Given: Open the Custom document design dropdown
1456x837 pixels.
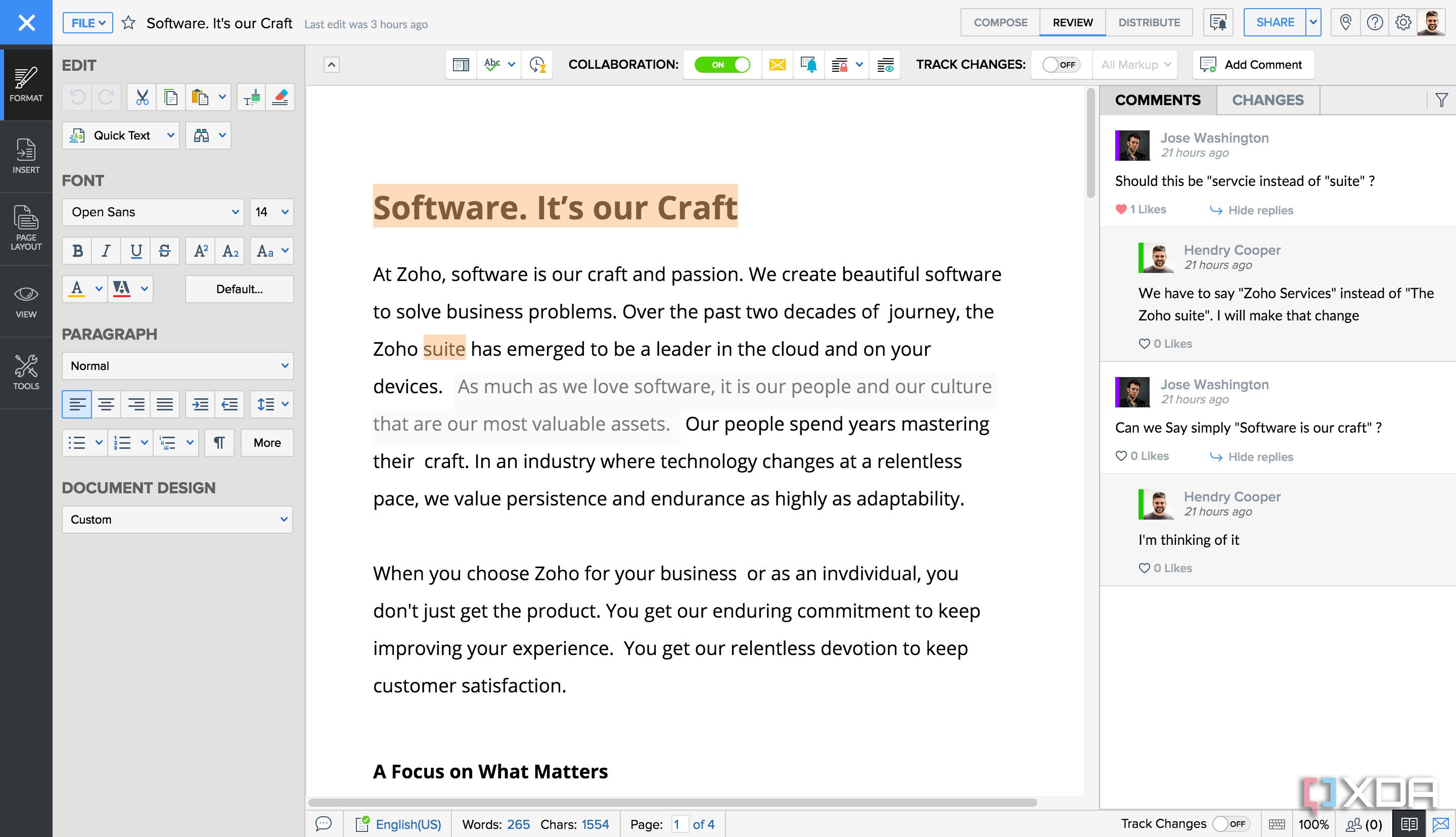Looking at the screenshot, I should point(177,520).
